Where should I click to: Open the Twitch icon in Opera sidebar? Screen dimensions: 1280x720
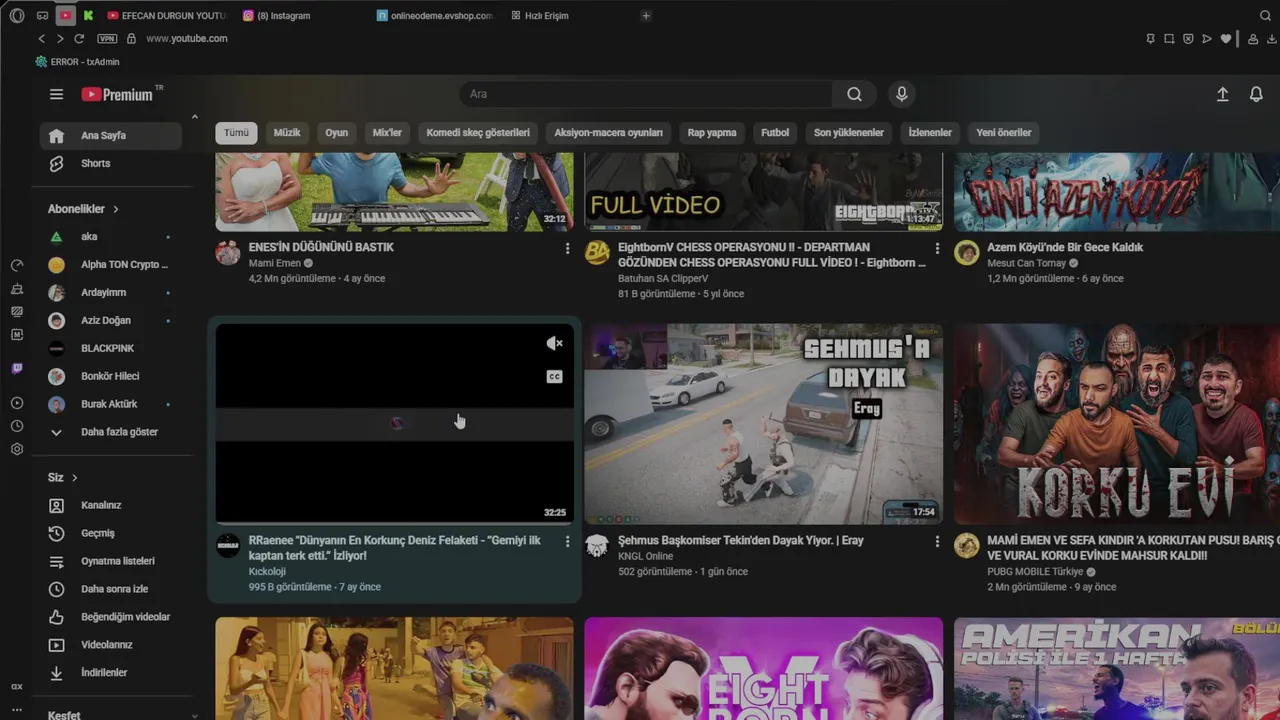pos(17,369)
